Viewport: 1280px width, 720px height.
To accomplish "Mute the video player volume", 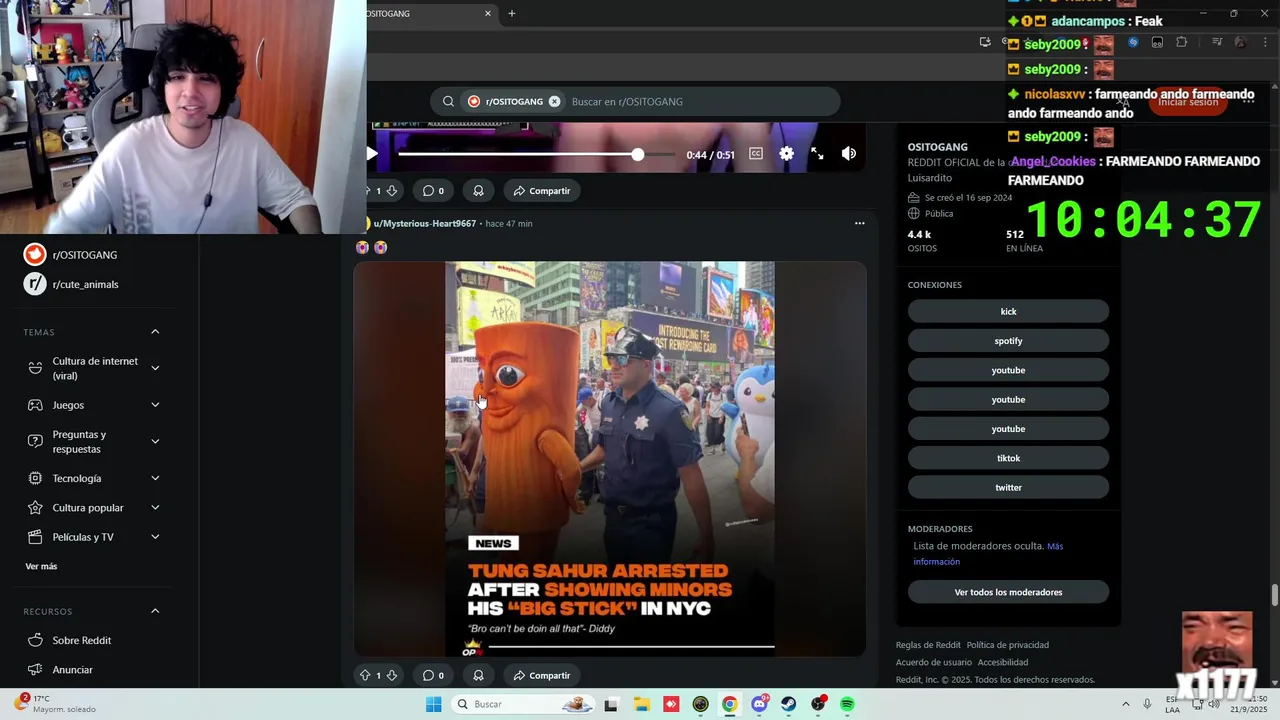I will 848,154.
